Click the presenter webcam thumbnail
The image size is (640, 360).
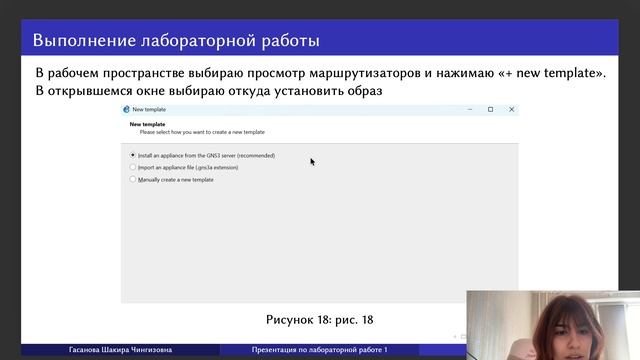[553, 325]
